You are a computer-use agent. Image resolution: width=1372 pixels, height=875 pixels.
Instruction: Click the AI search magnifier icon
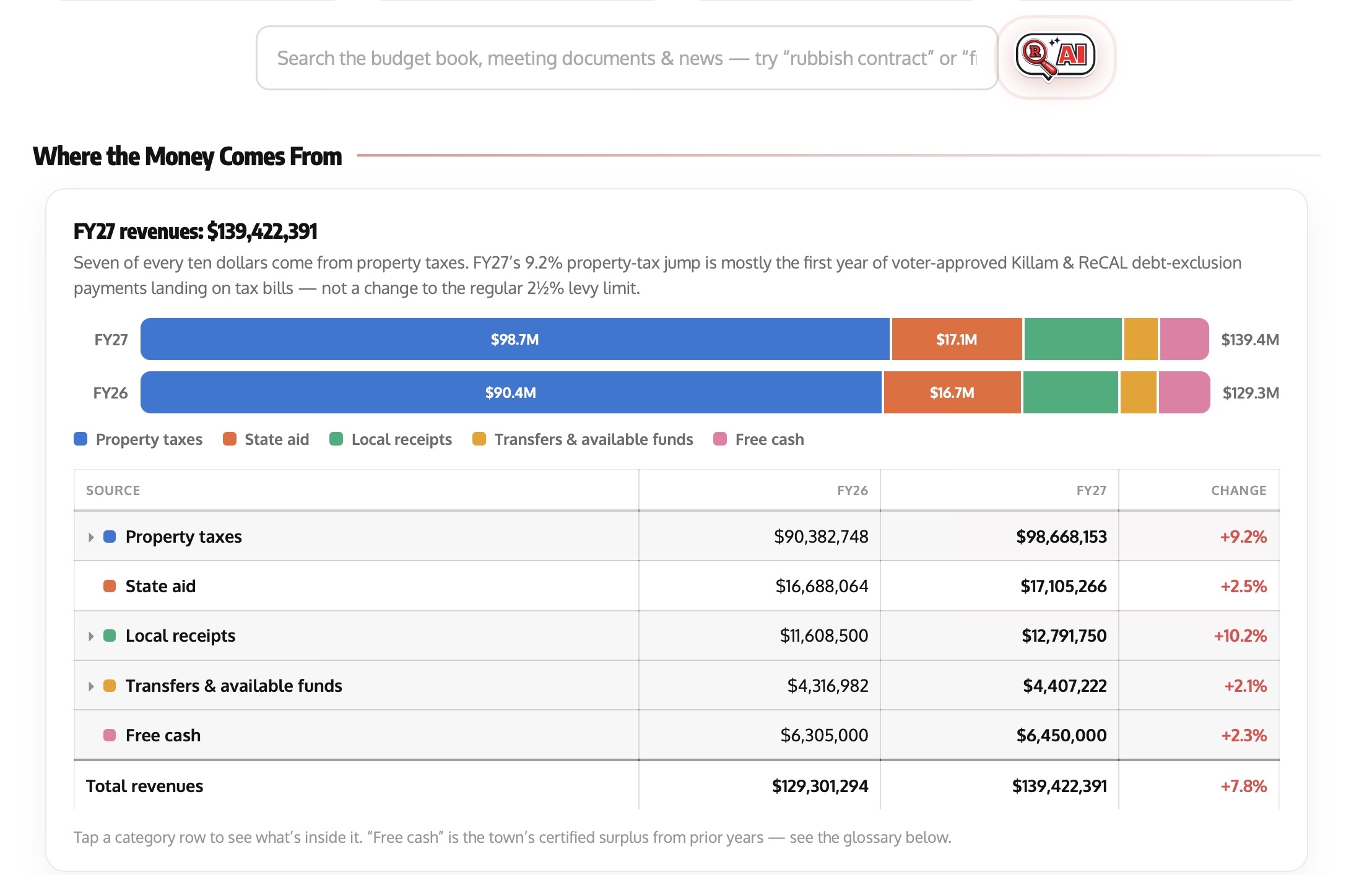(1056, 56)
